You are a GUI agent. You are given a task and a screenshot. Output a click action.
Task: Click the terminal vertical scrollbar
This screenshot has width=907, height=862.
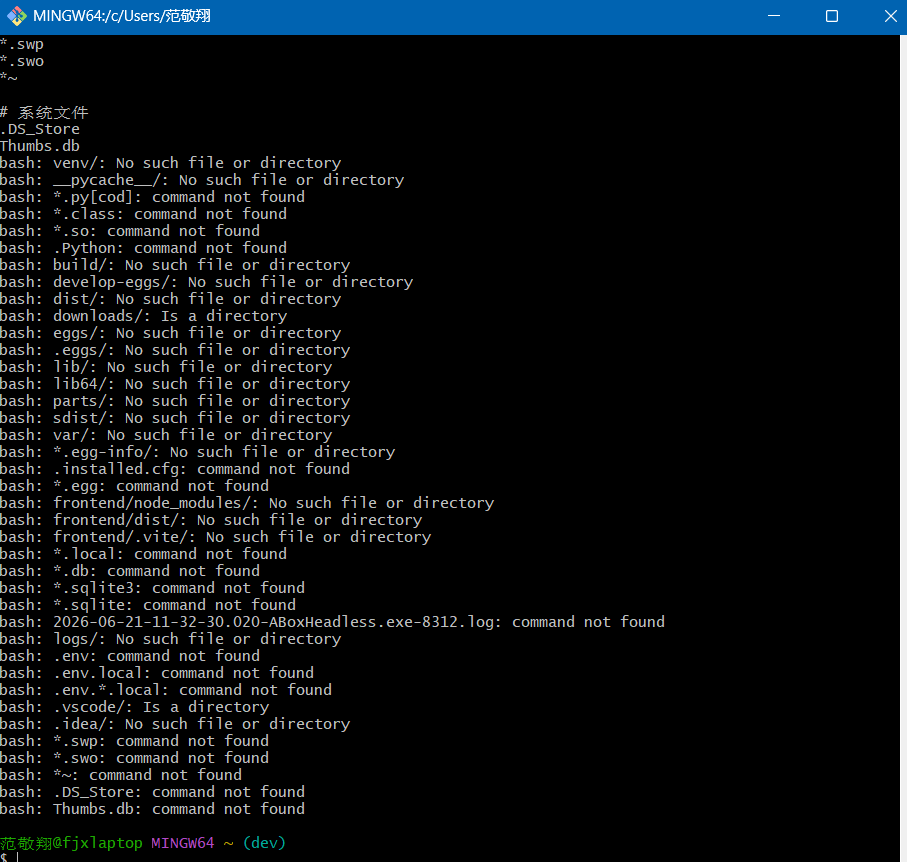point(903,448)
